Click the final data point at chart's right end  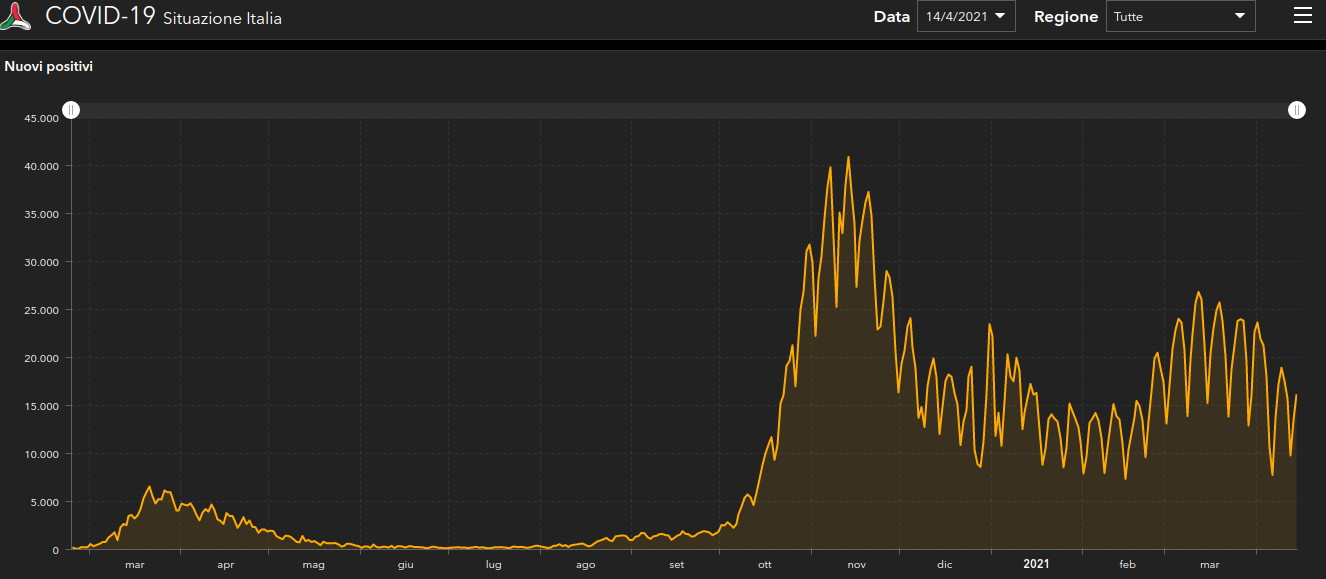point(1296,395)
